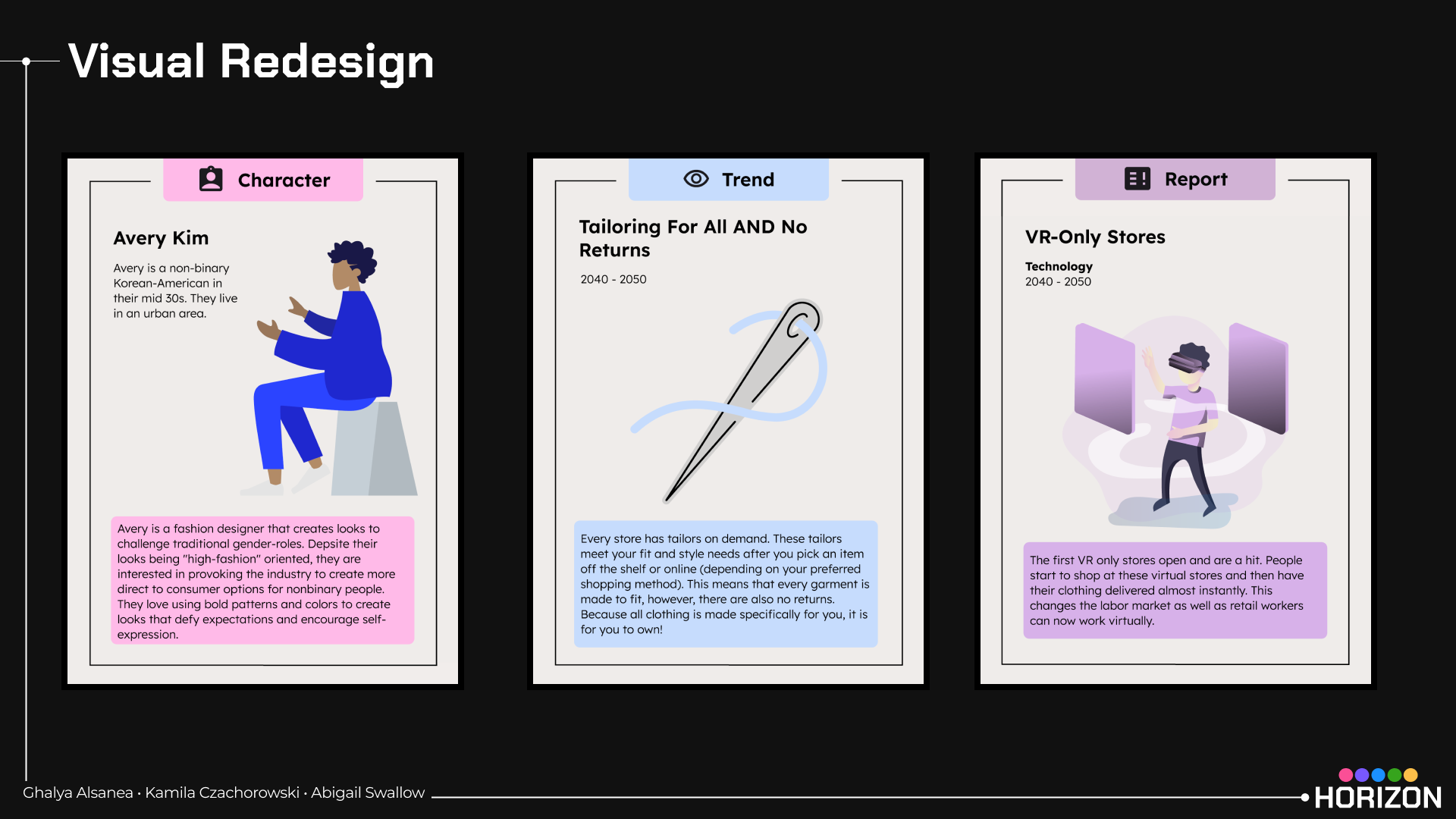Click the author names footer text

[x=224, y=792]
